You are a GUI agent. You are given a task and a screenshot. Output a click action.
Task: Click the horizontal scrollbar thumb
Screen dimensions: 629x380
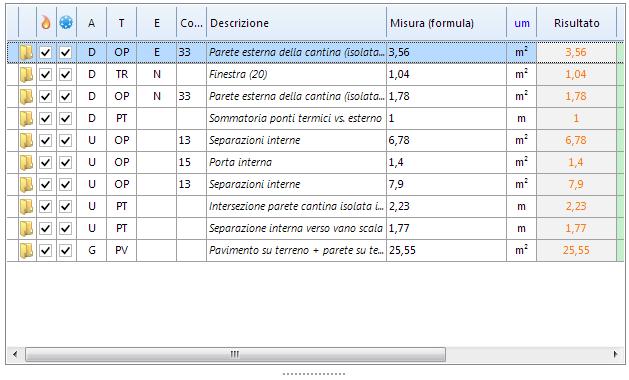(235, 354)
